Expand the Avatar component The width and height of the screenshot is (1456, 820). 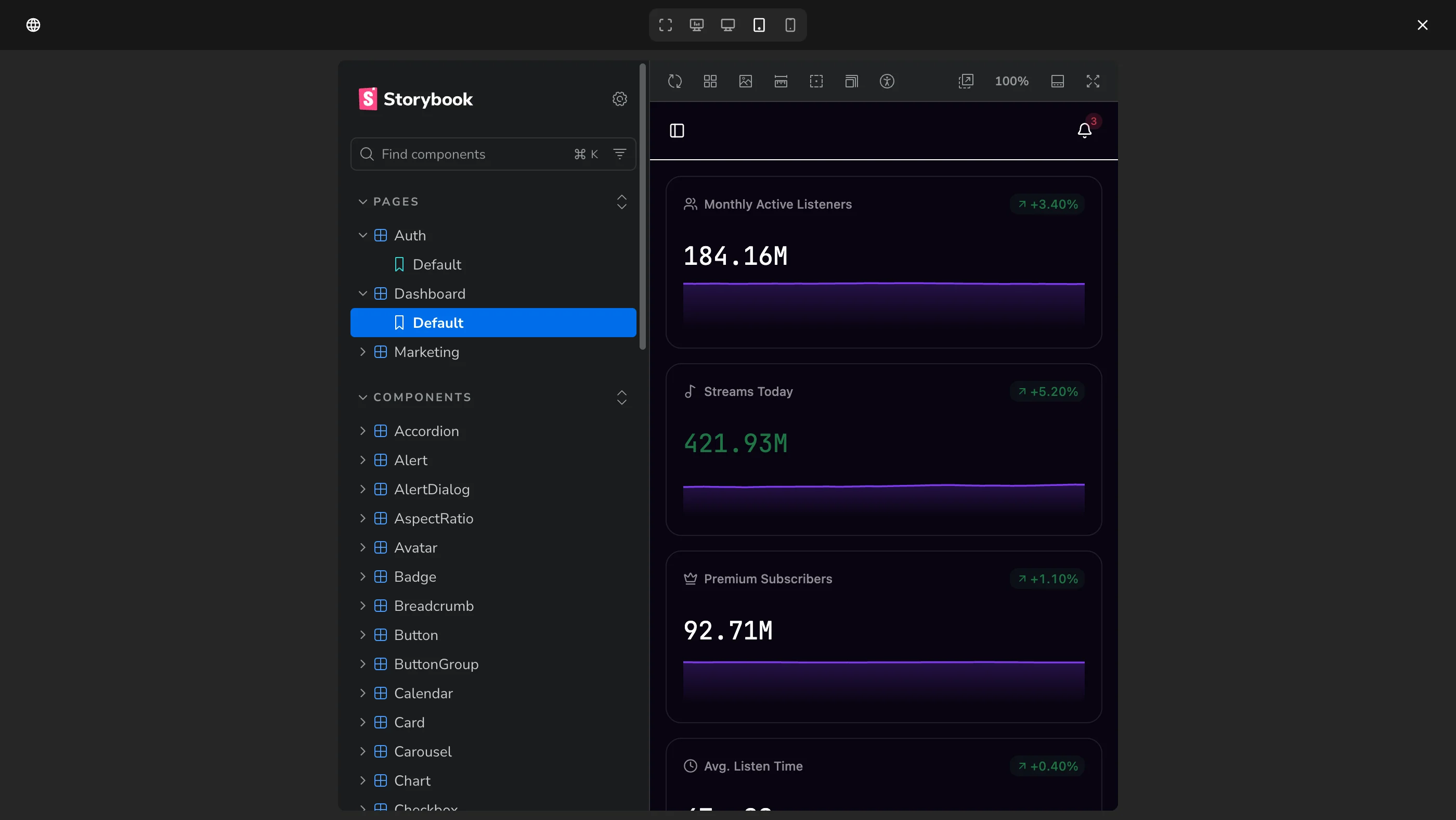[x=493, y=547]
